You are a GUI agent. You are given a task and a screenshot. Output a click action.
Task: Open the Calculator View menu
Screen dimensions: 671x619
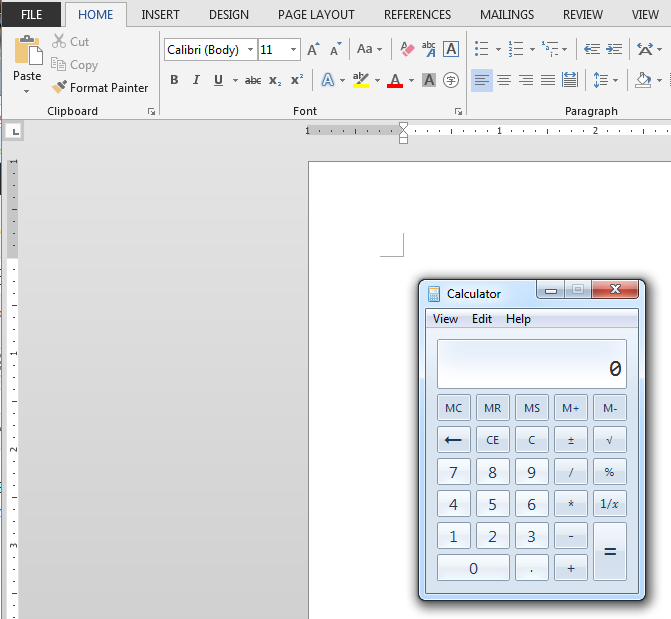[445, 319]
